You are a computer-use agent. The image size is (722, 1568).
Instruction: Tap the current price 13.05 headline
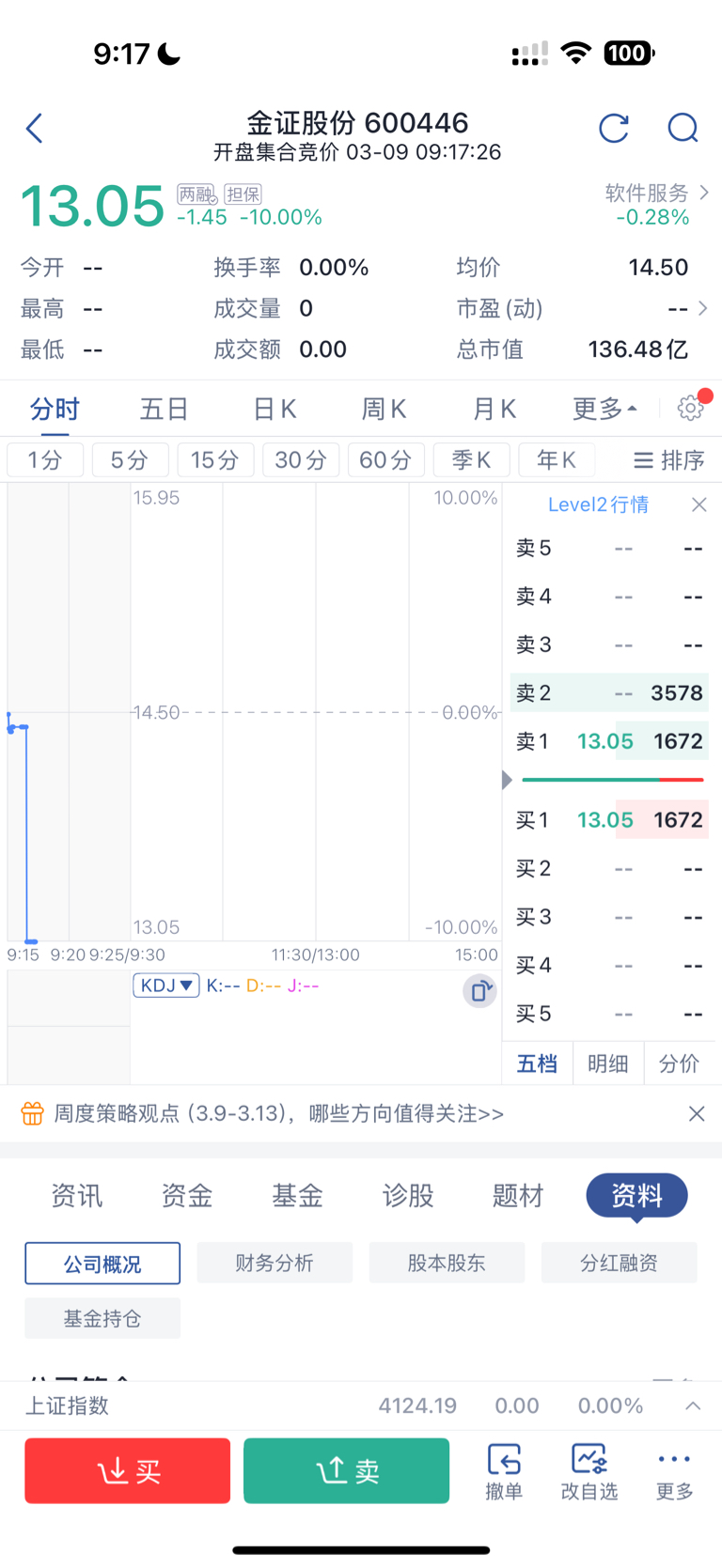pos(92,206)
